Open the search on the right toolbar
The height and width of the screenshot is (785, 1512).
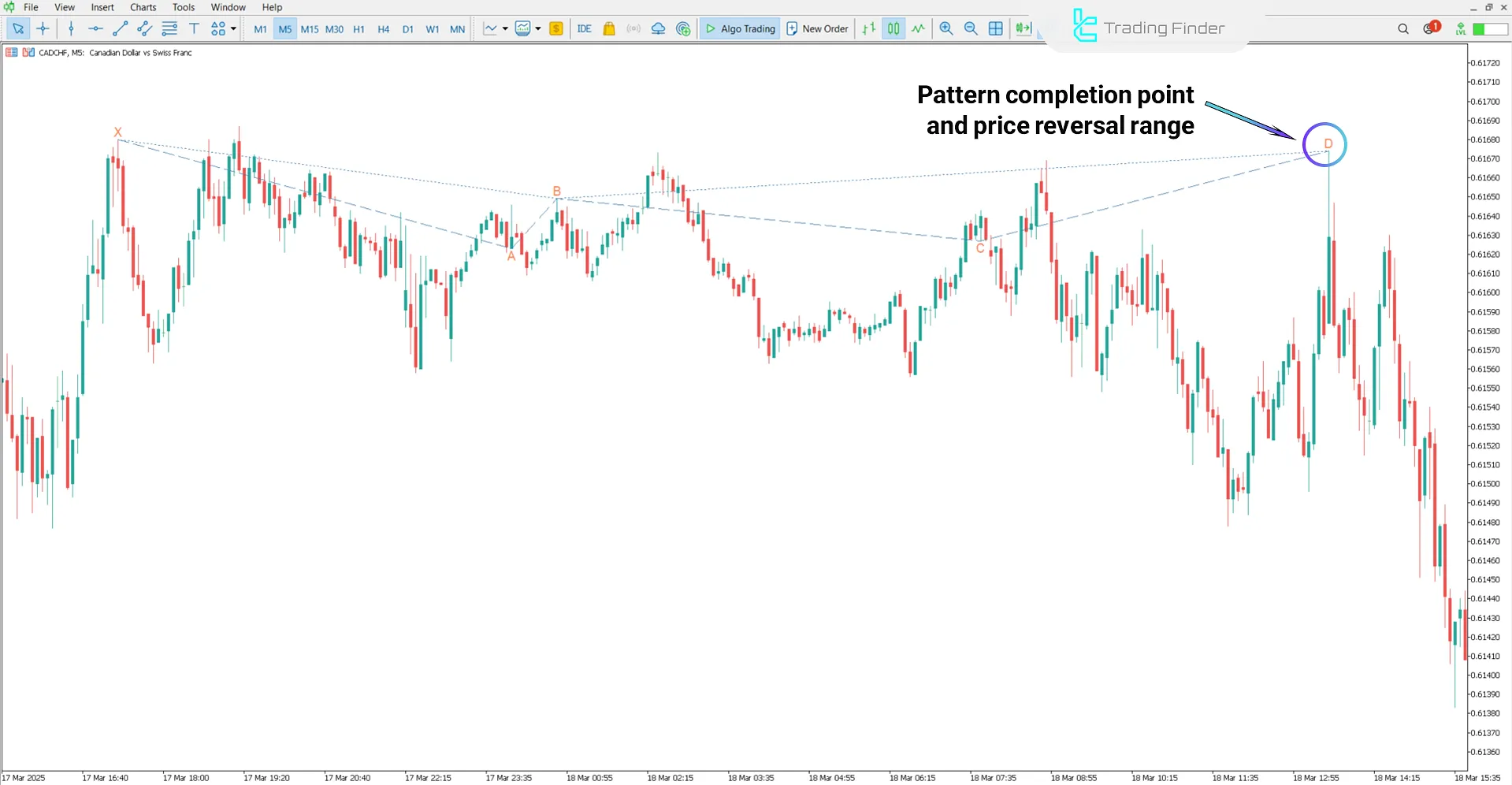[x=1402, y=28]
